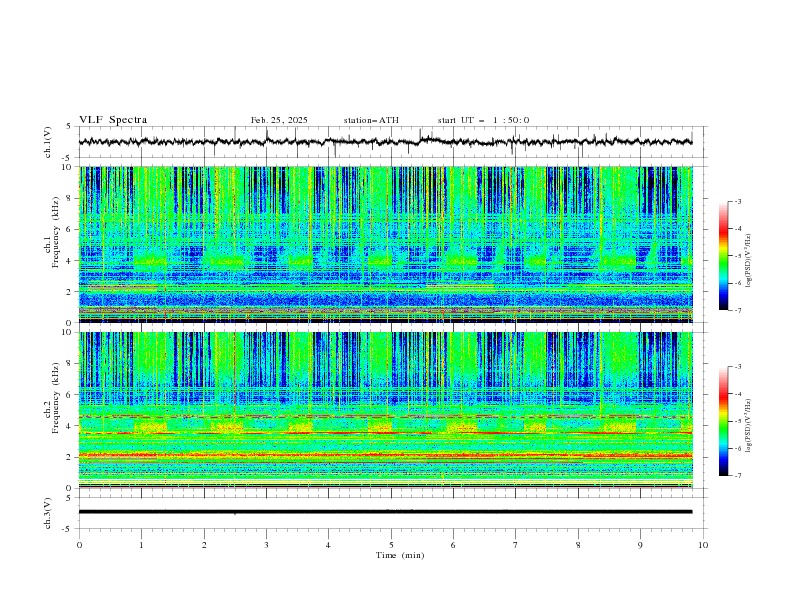This screenshot has width=792, height=612.
Task: Click the '-3' value on upper colorbar
Action: tap(737, 201)
